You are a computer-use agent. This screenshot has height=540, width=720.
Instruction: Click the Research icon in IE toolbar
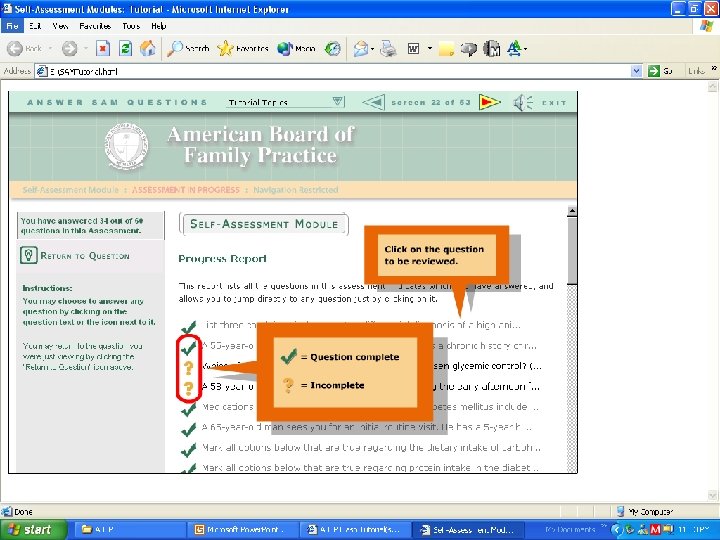tap(491, 48)
